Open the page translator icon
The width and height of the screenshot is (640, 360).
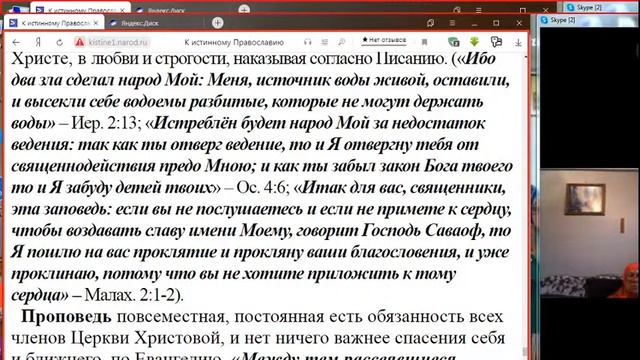(x=496, y=42)
